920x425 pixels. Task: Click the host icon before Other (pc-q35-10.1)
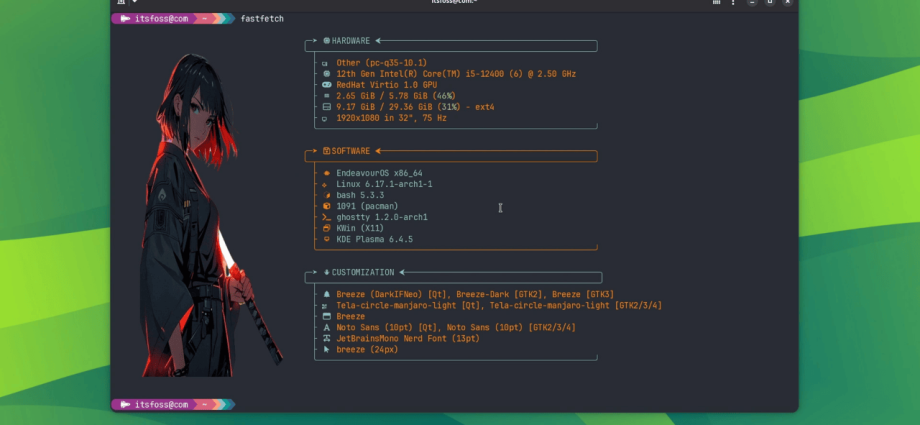[x=325, y=63]
